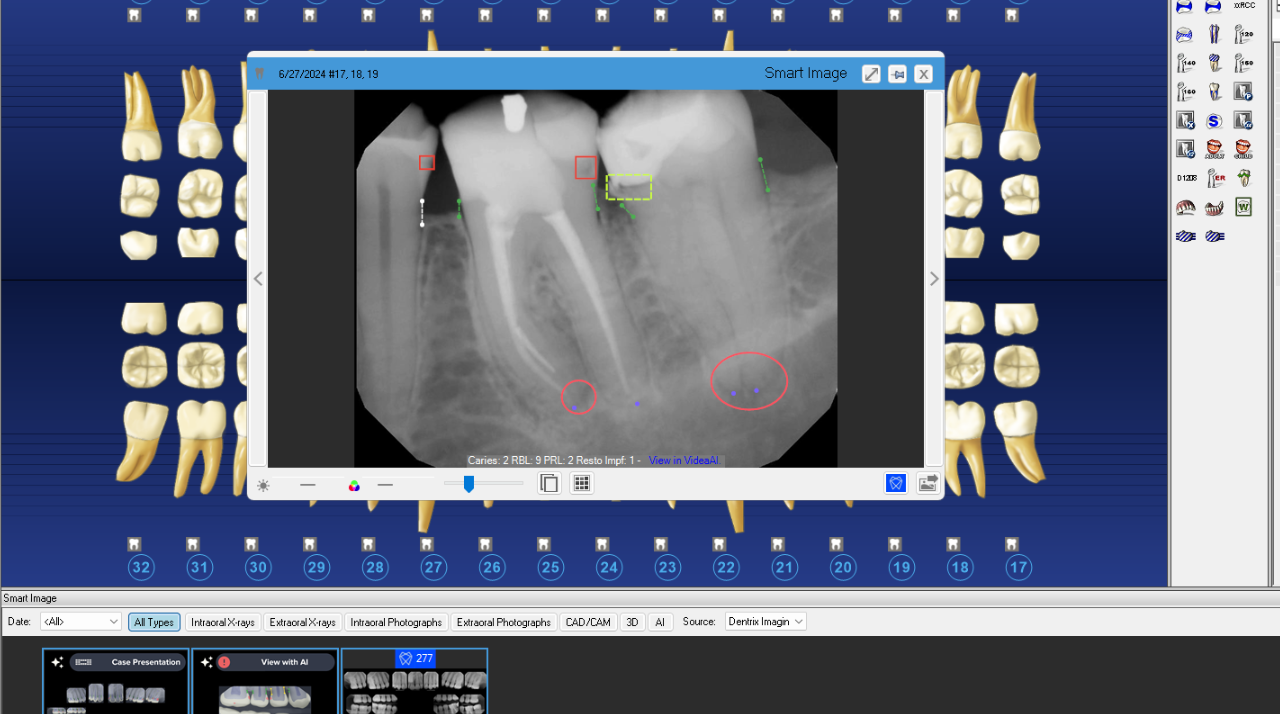Open the Date dropdown

pos(80,622)
